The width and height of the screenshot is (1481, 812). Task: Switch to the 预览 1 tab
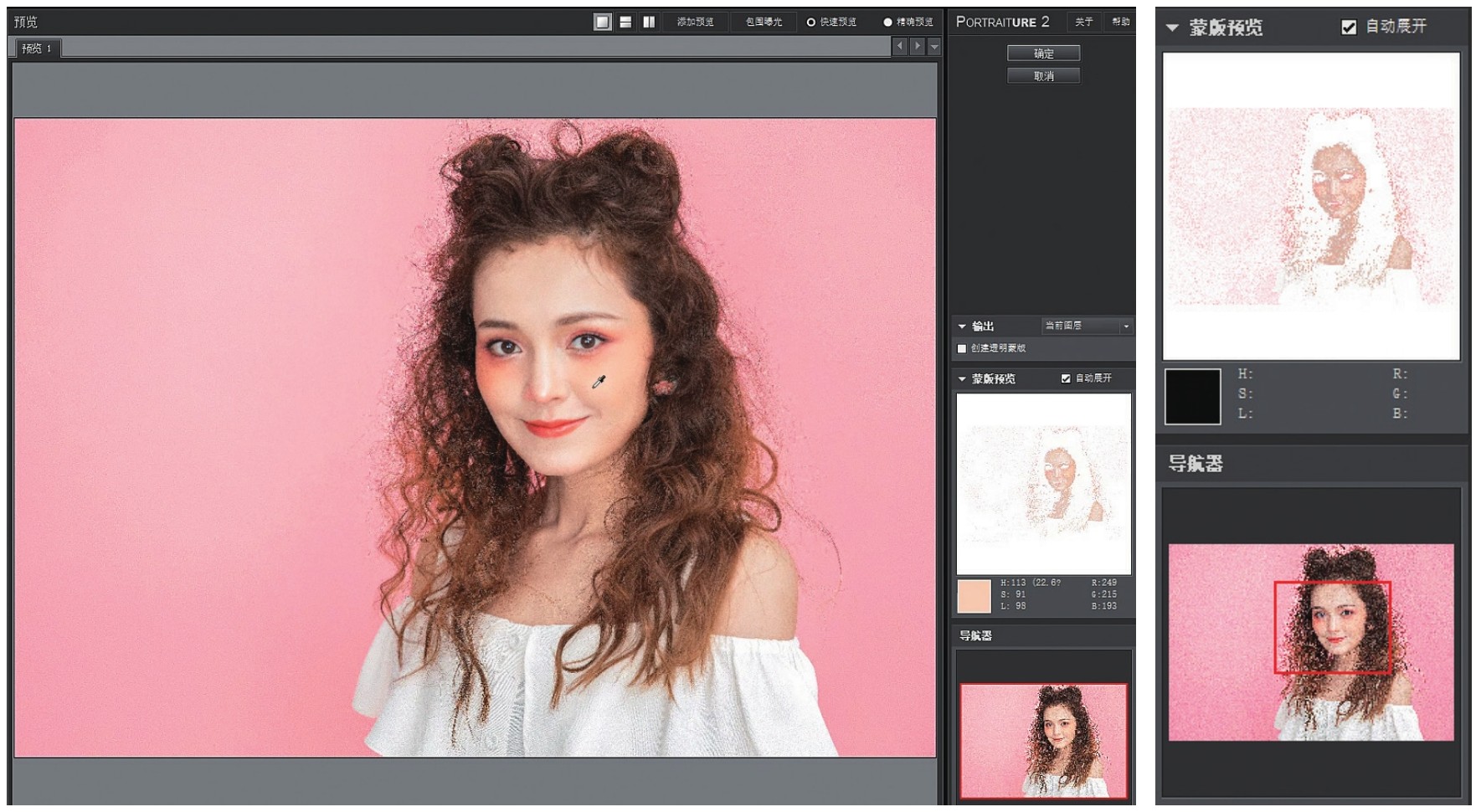36,49
